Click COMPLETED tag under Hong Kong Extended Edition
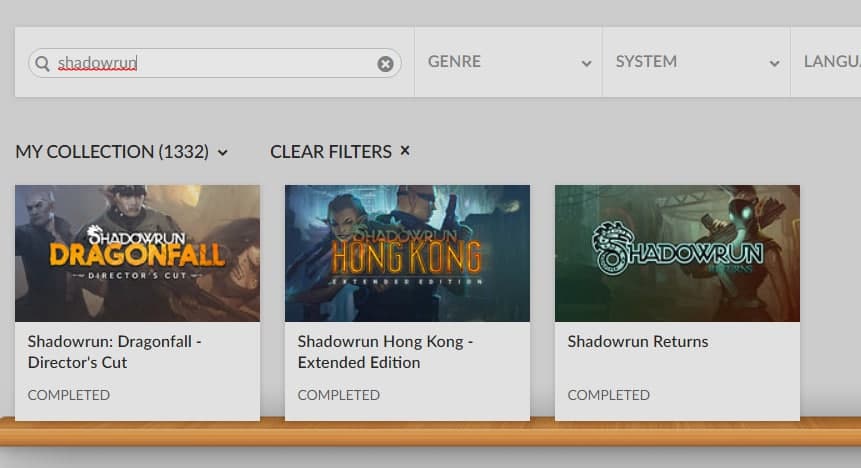 339,395
